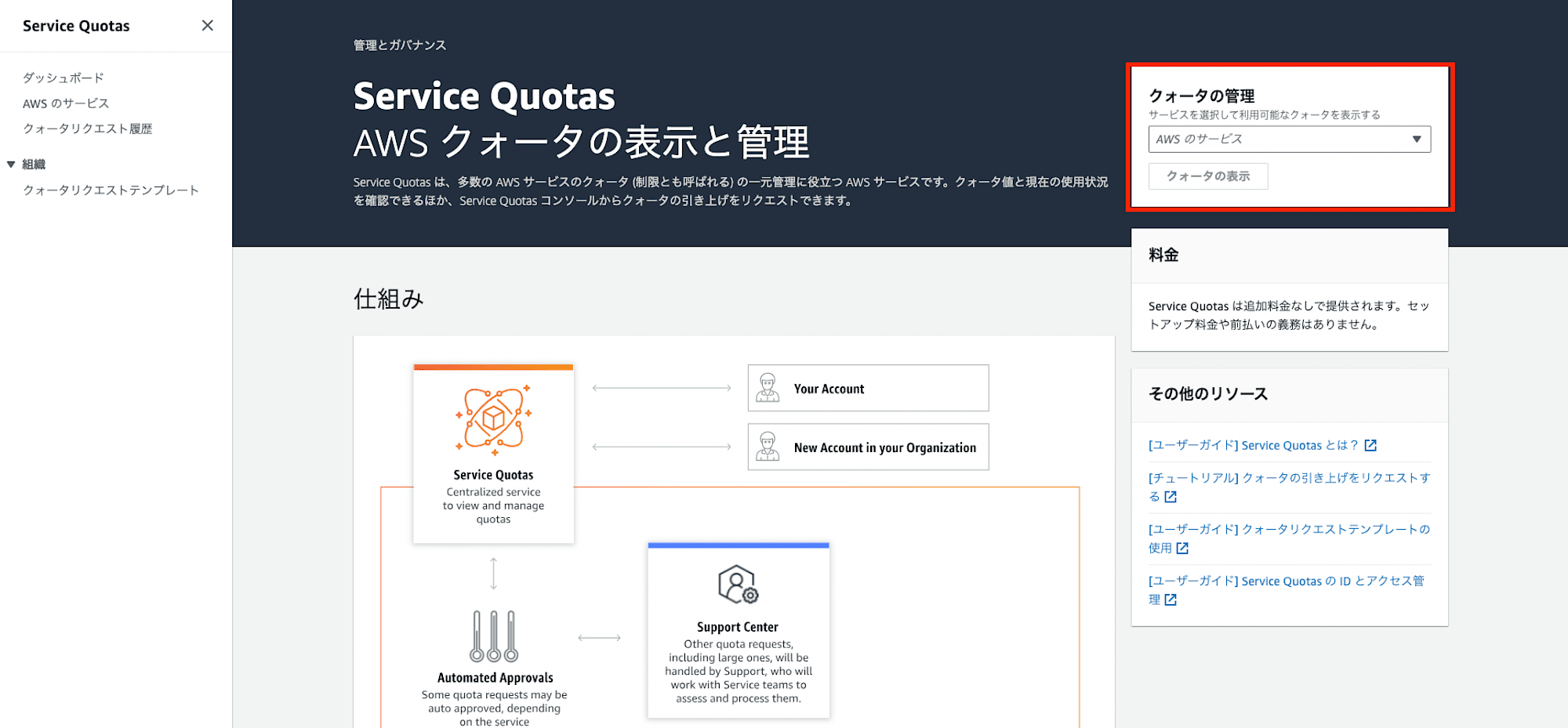Click external link icon after アクセス管理
Image resolution: width=1568 pixels, height=728 pixels.
(x=1171, y=600)
